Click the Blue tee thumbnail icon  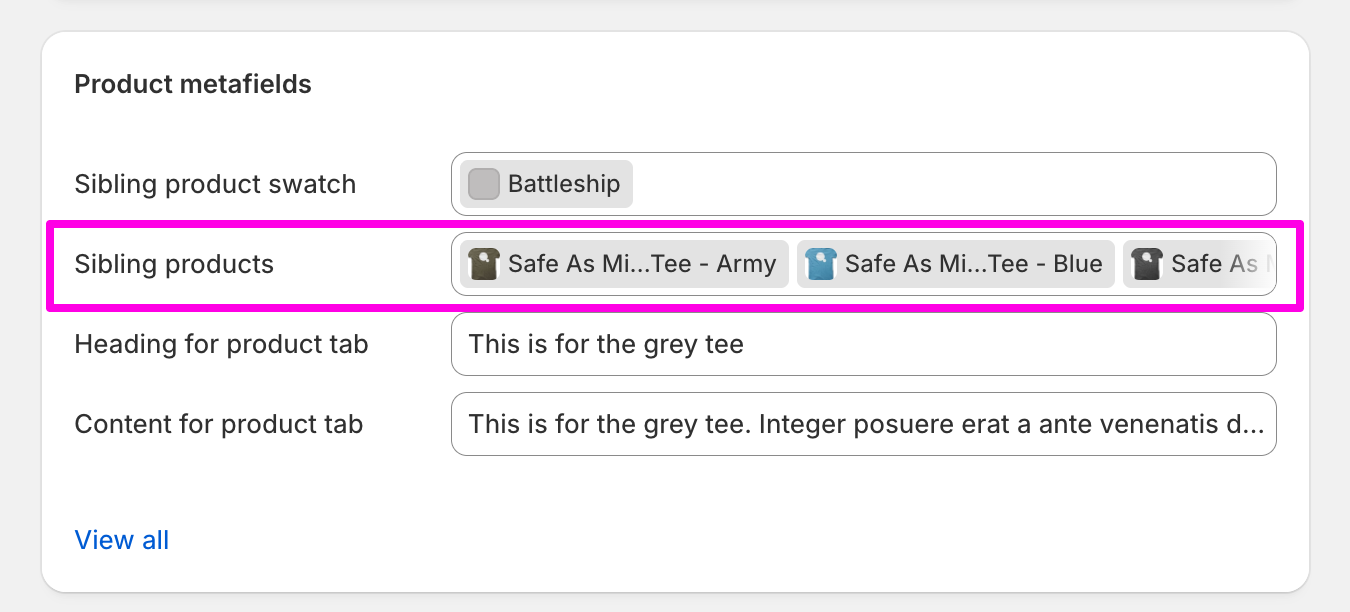pos(820,264)
